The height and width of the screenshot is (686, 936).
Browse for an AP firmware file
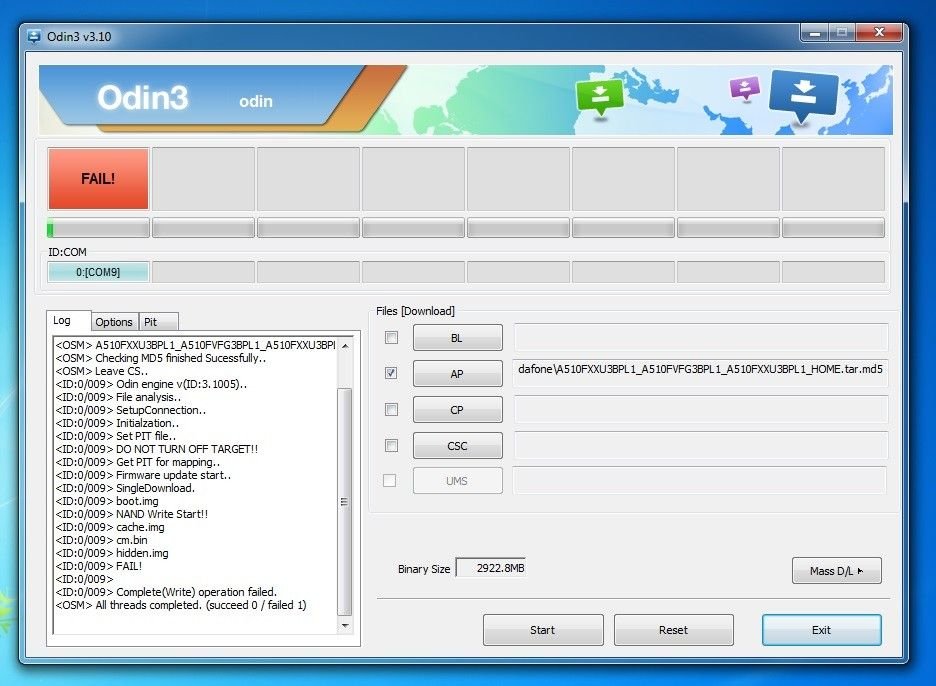457,374
